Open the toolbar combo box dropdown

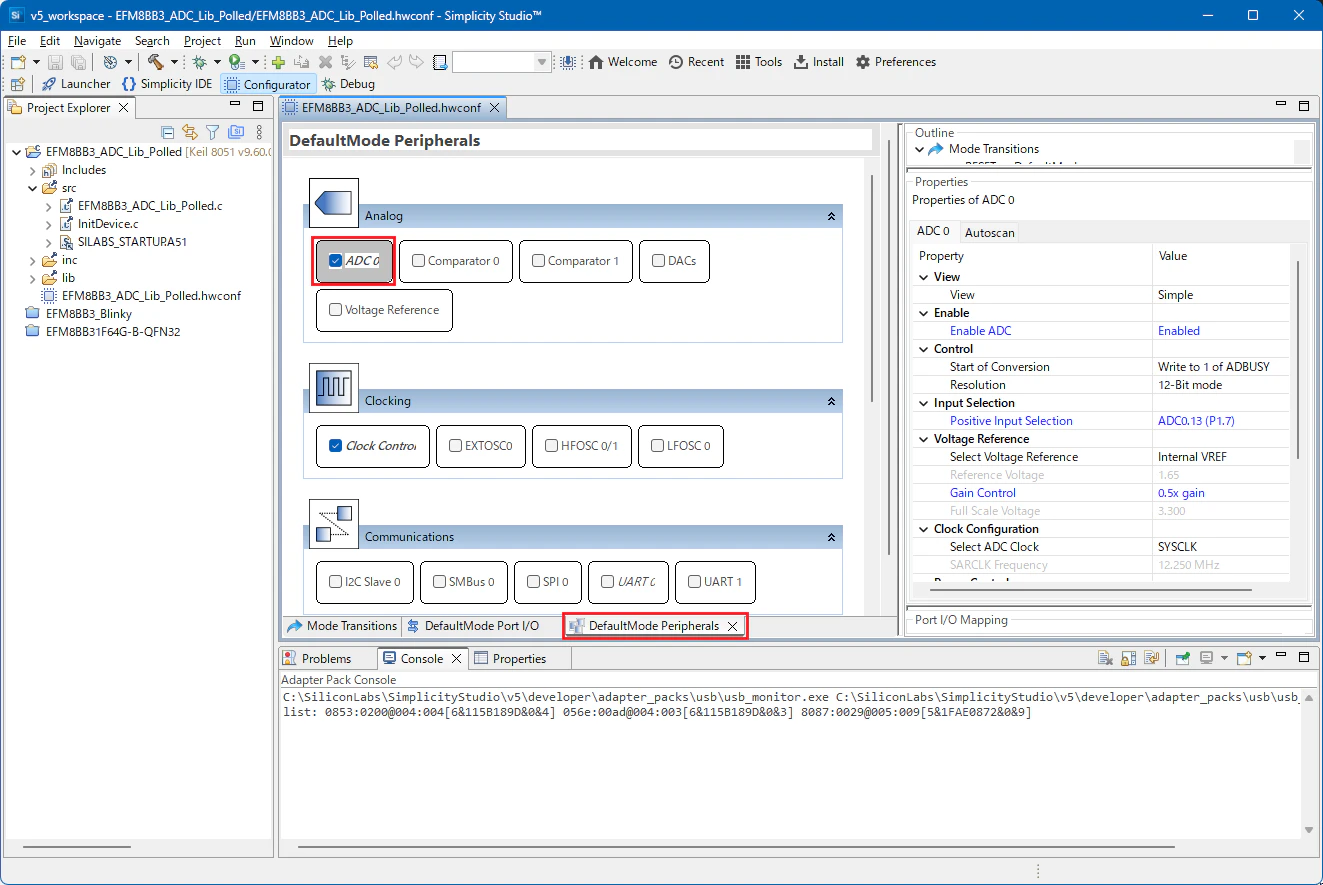coord(543,62)
